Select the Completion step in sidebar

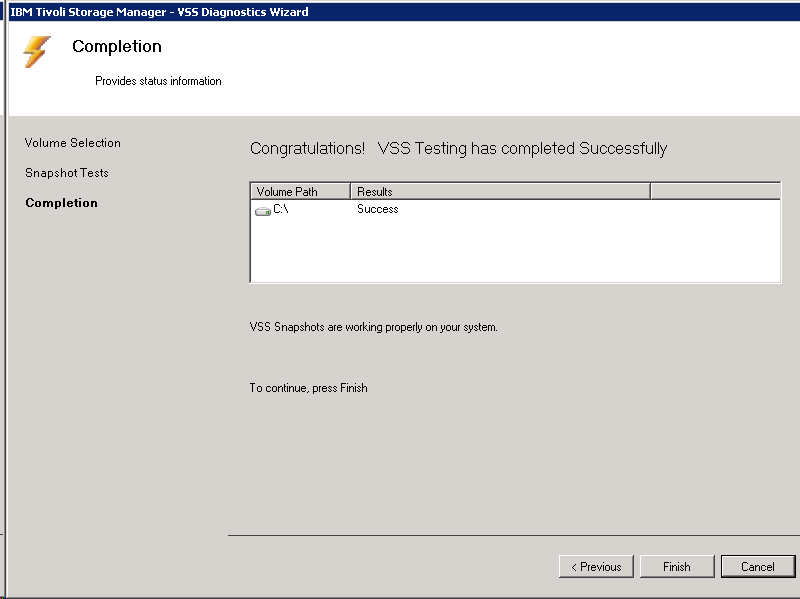point(62,203)
